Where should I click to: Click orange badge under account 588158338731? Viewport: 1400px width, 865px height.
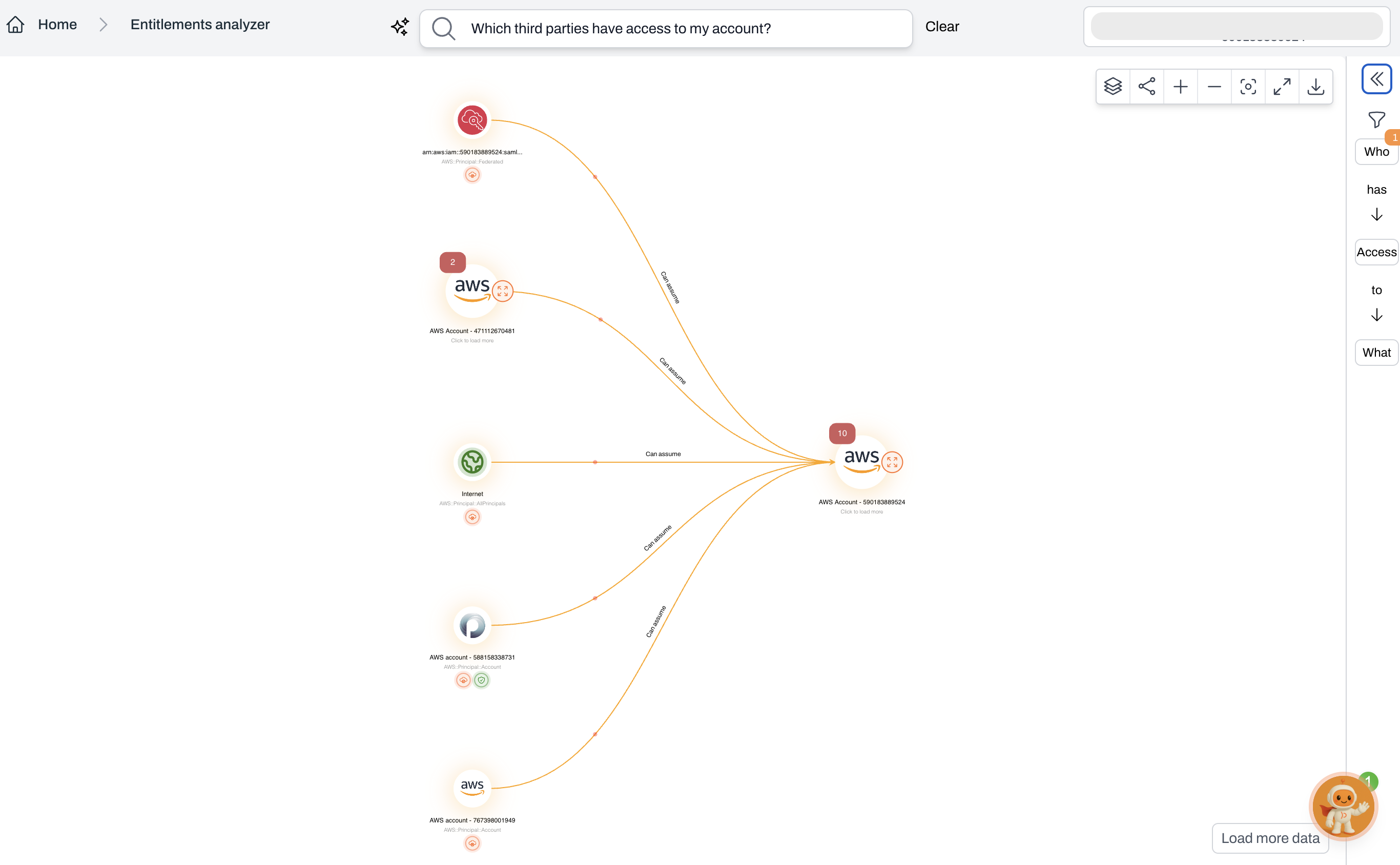pos(463,680)
